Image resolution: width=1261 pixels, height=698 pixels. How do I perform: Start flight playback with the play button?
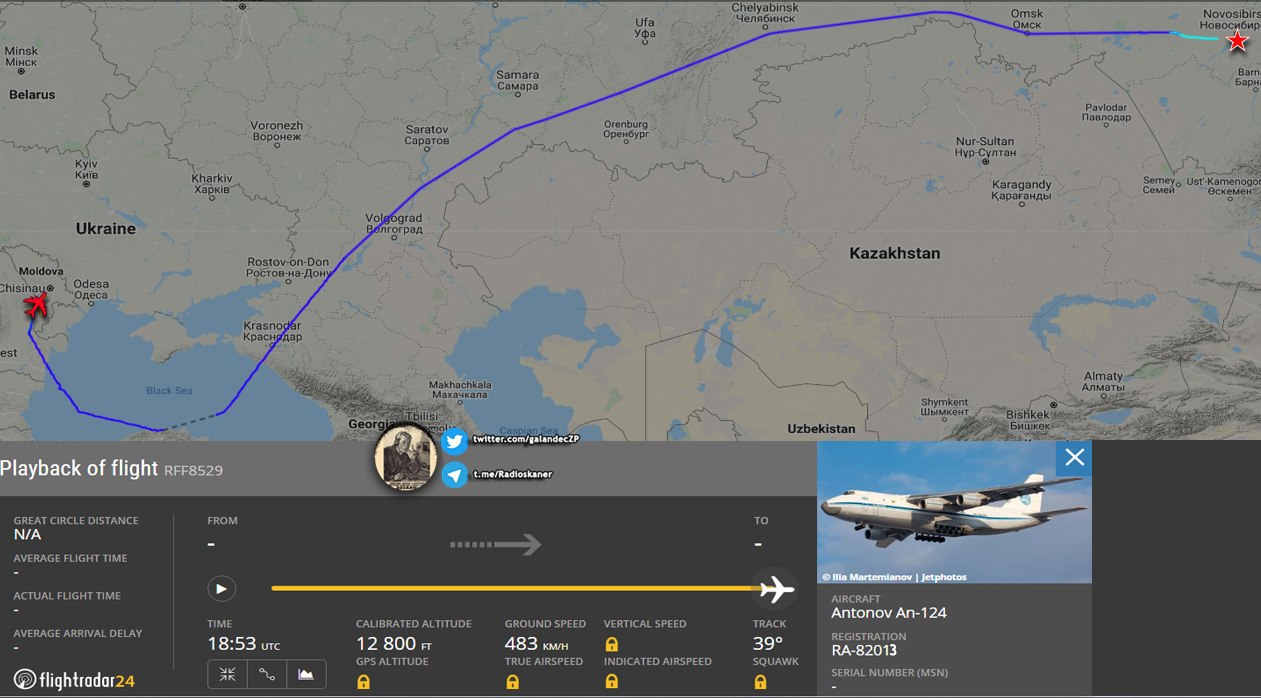click(x=221, y=589)
